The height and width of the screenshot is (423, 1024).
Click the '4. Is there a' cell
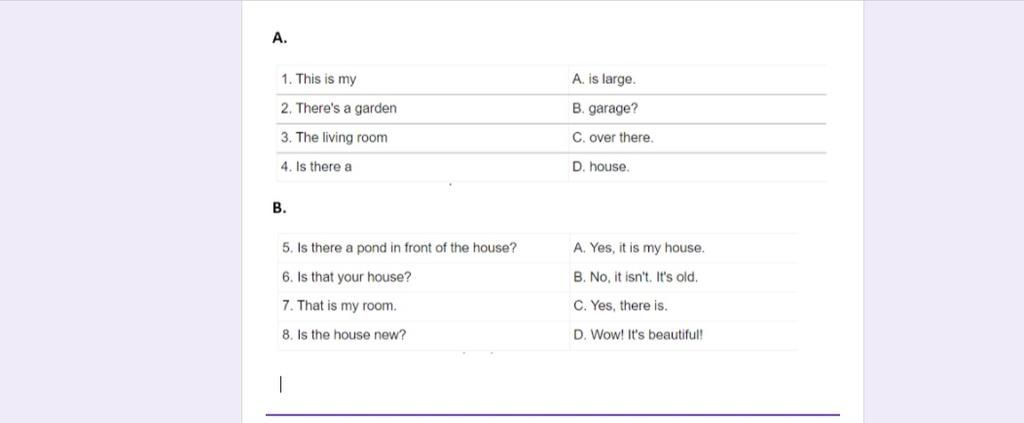pyautogui.click(x=423, y=167)
